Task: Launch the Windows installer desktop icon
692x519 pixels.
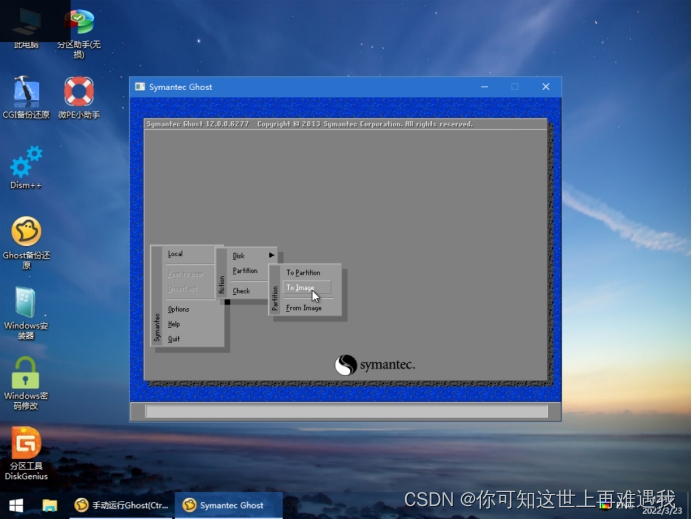Action: click(26, 312)
